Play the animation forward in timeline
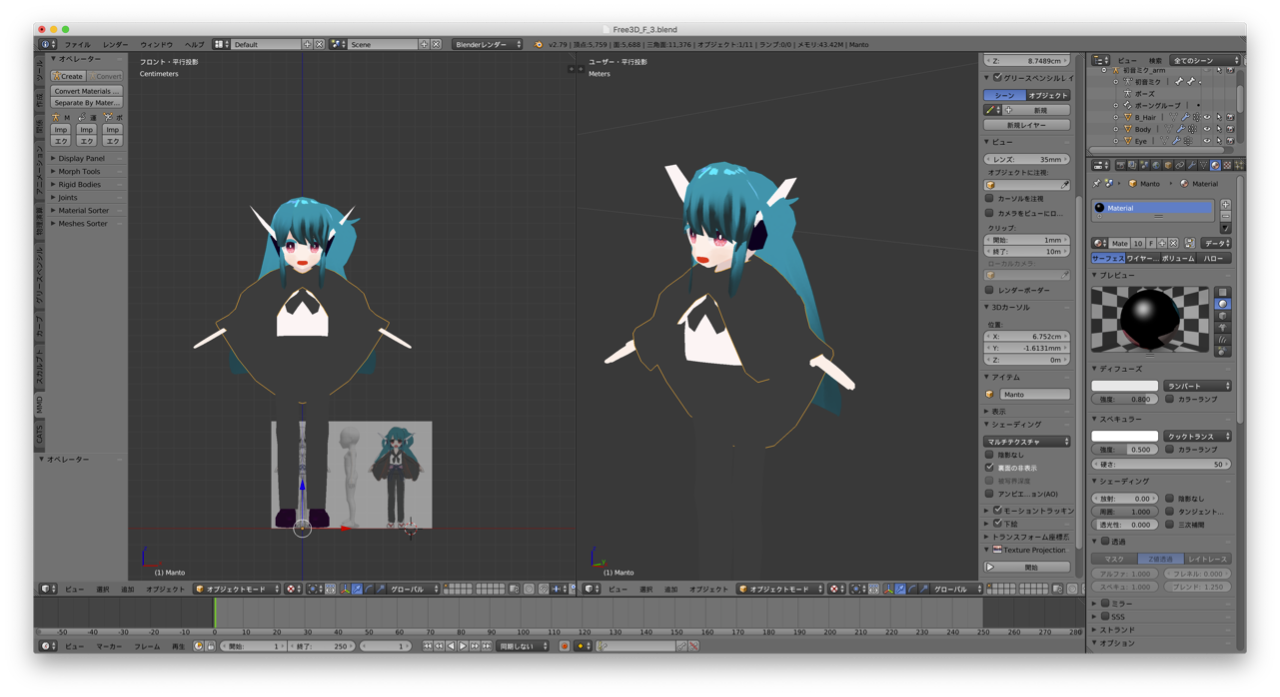 (462, 646)
